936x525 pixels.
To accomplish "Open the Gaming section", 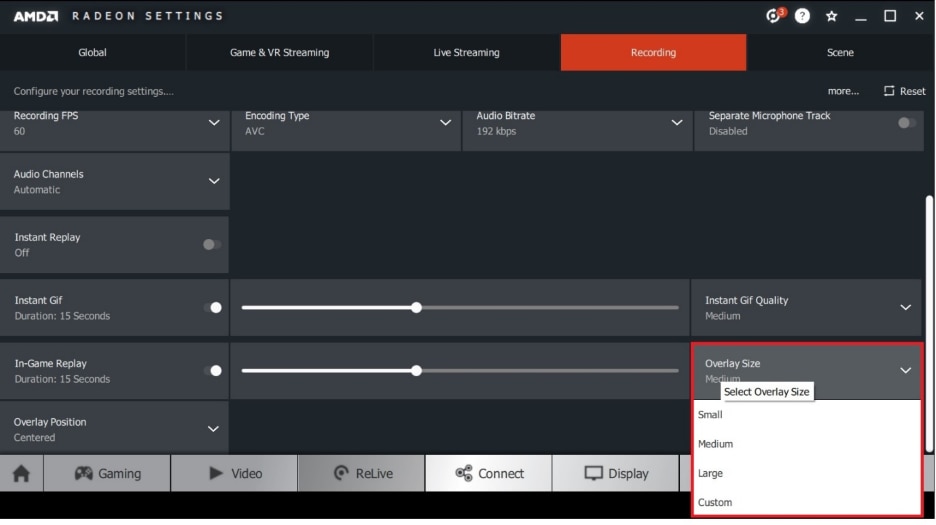I will click(x=107, y=474).
